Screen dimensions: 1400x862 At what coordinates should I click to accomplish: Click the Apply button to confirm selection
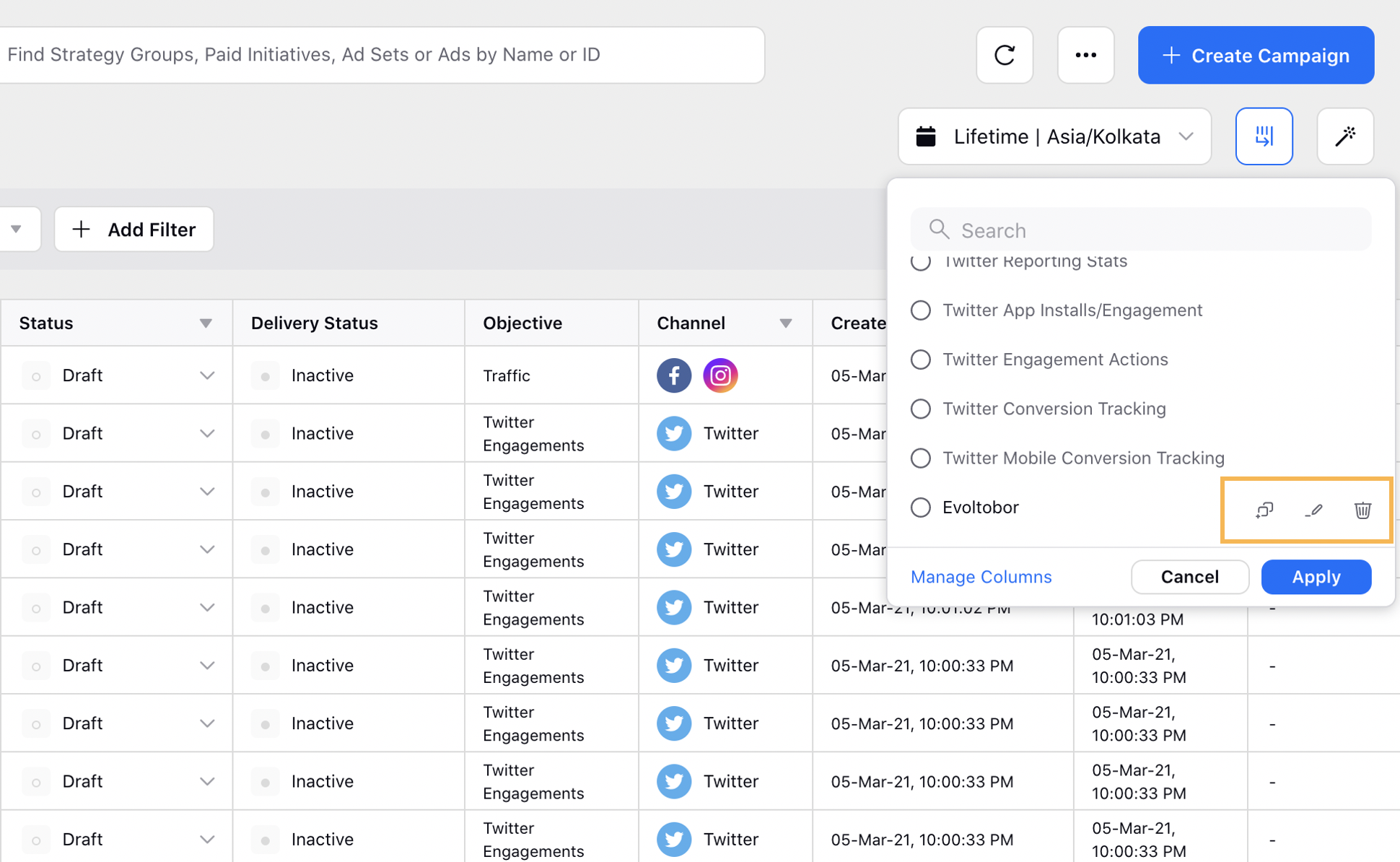(1315, 575)
